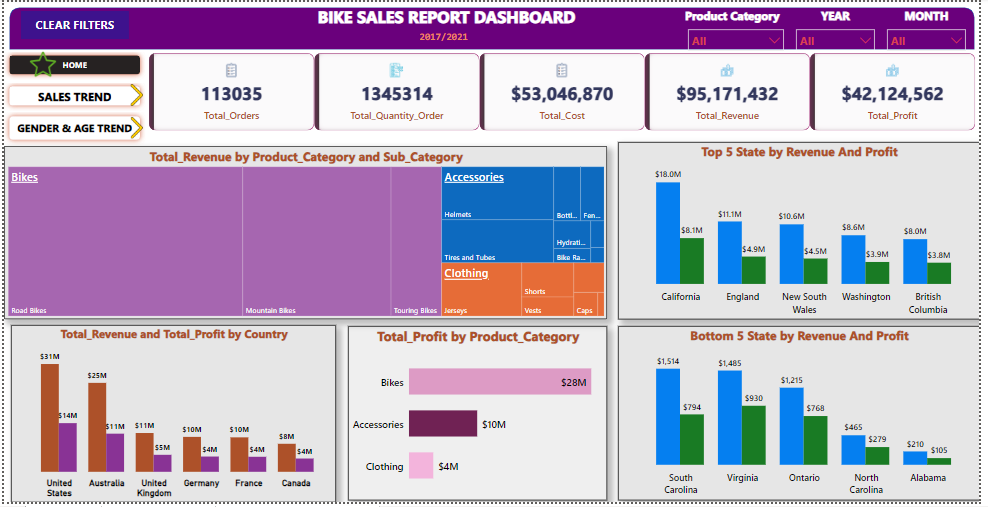This screenshot has width=988, height=507.
Task: Click the money icon above Total_Revenue
Action: [727, 71]
